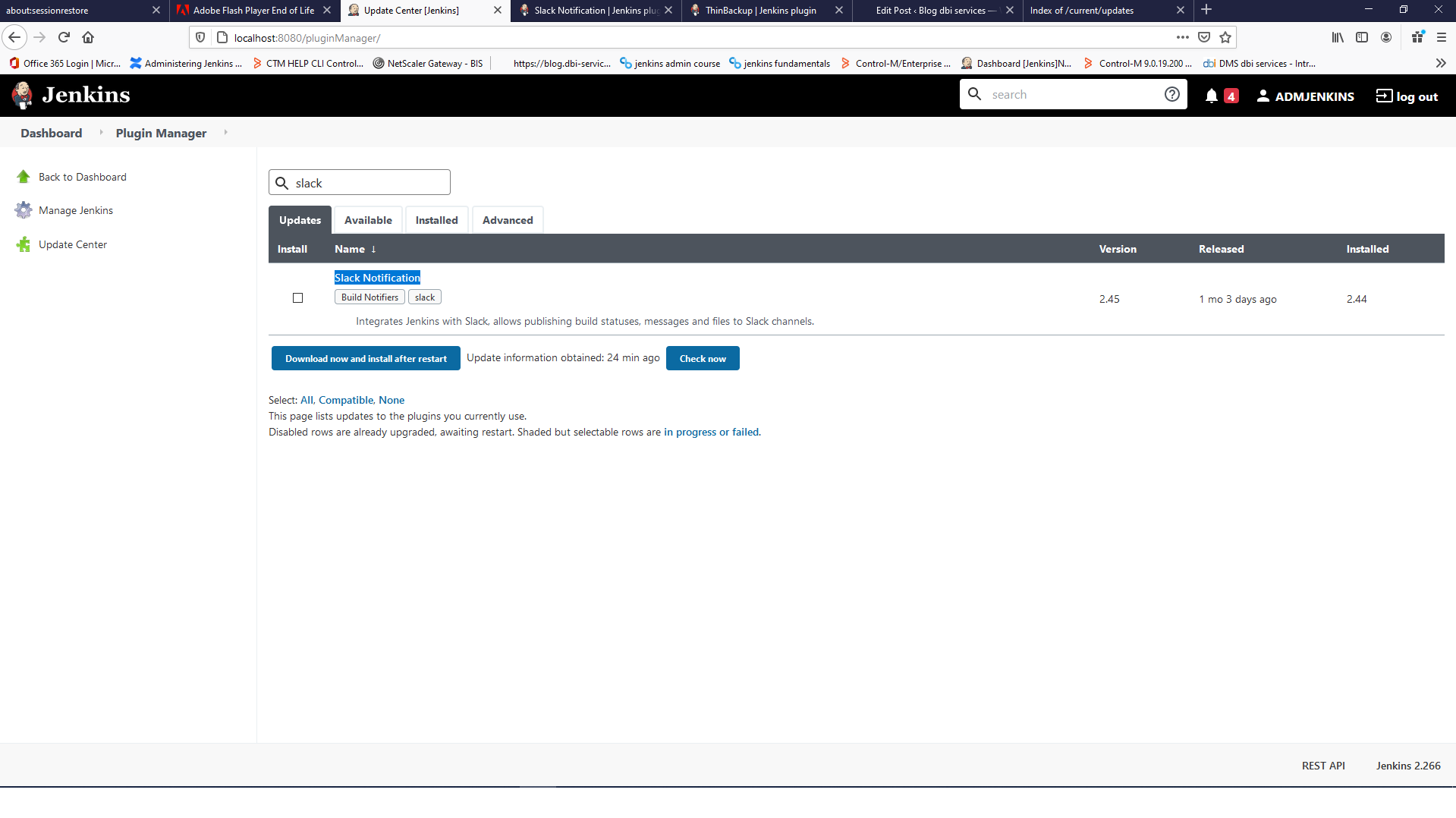Screen dimensions: 1456x818
Task: Switch to the Installed tab
Action: [x=436, y=220]
